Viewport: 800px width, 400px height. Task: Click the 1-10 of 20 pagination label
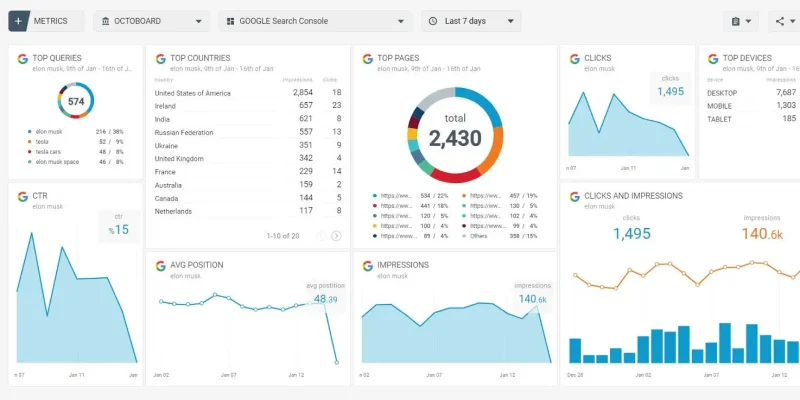pyautogui.click(x=283, y=236)
